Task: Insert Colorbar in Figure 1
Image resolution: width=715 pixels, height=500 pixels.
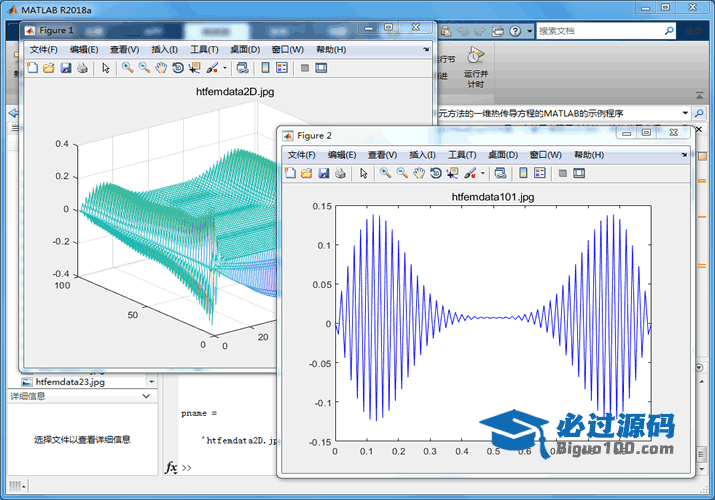Action: point(265,68)
